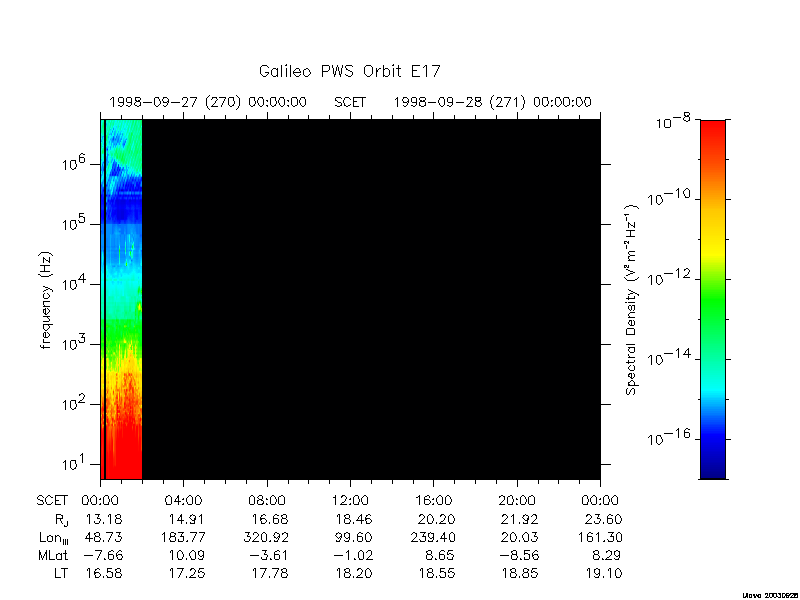The image size is (800, 600).
Task: Click the MLat value '-7.66'
Action: (x=102, y=556)
